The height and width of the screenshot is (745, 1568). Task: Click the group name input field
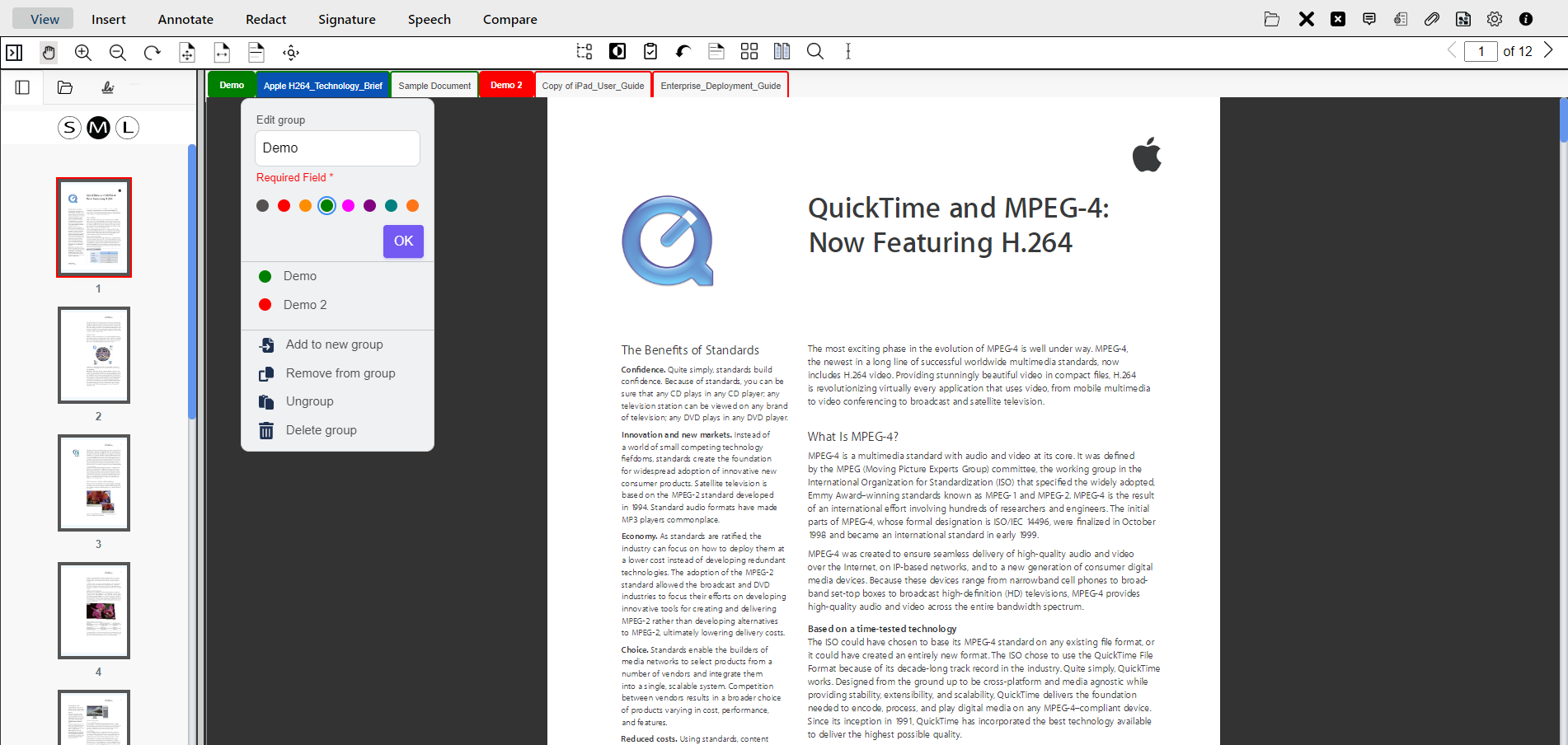click(x=337, y=148)
